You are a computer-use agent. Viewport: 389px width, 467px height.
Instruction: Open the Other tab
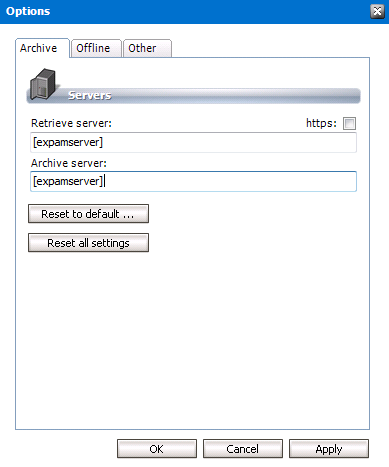pos(147,48)
